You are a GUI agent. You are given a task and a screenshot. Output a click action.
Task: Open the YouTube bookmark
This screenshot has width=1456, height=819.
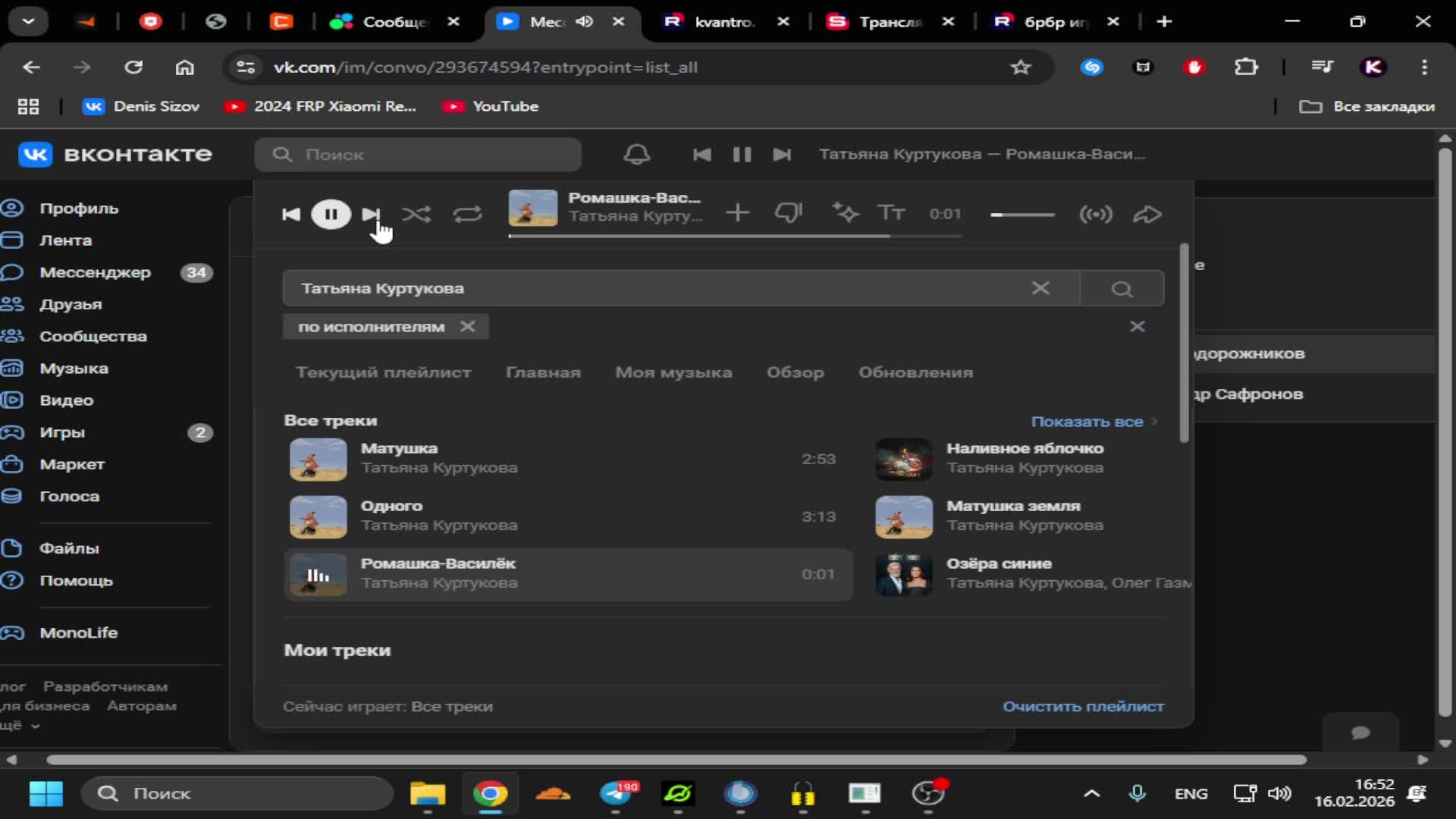tap(491, 107)
